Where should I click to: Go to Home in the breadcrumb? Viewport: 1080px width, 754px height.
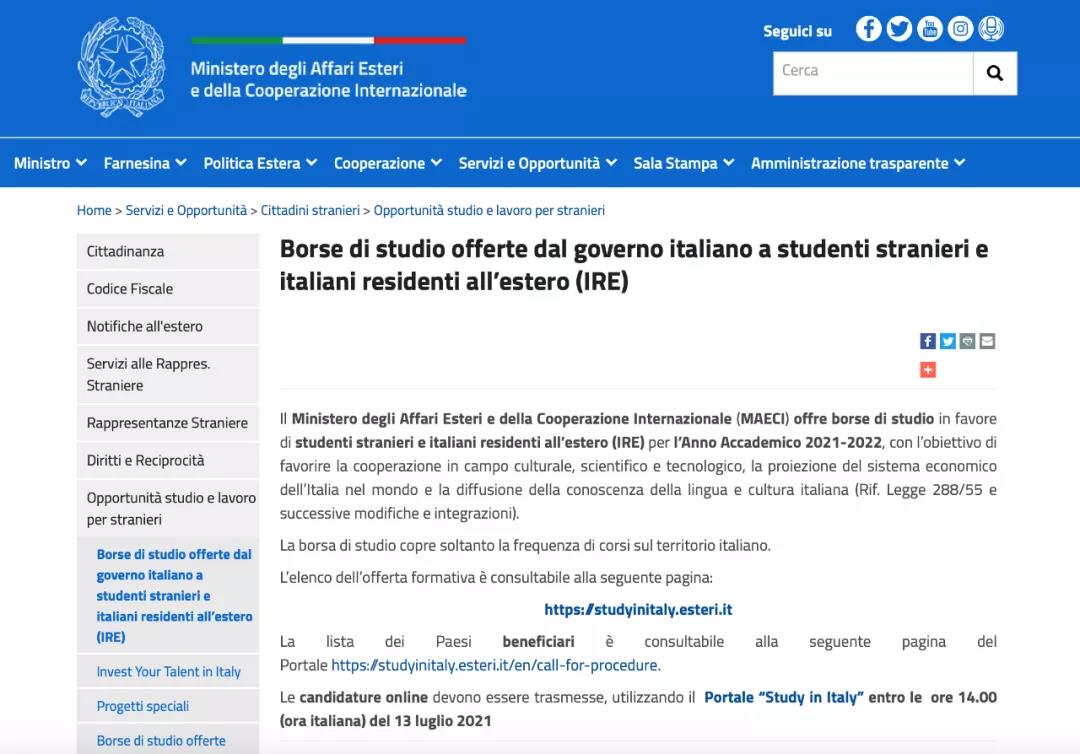tap(94, 210)
